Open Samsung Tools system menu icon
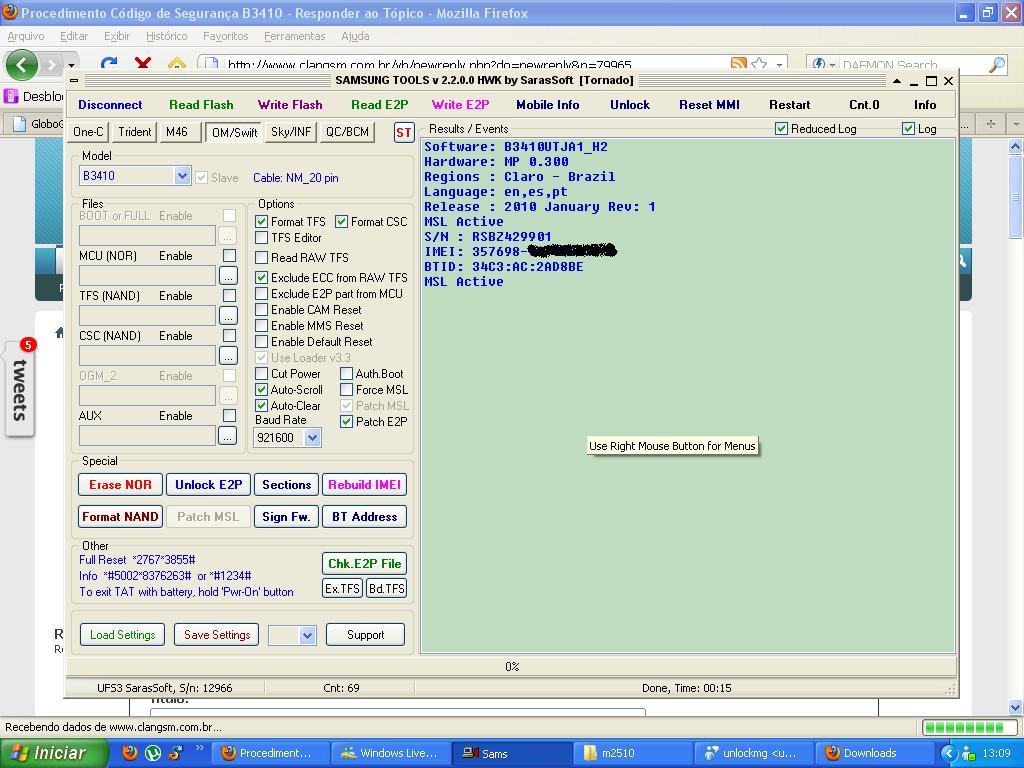This screenshot has width=1024, height=768. [74, 80]
